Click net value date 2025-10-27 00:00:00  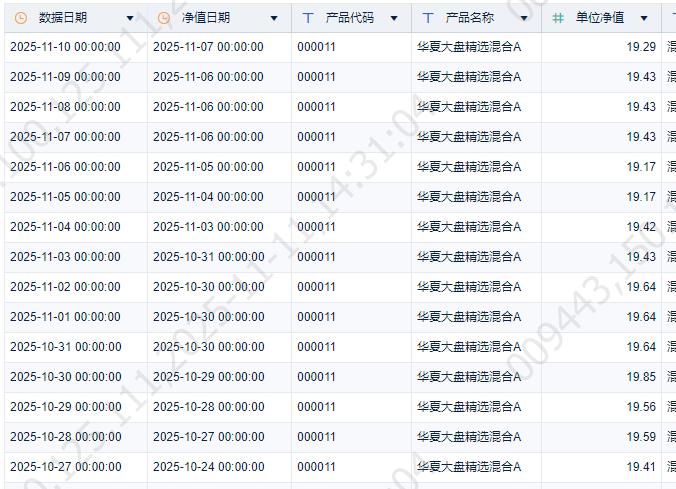(x=209, y=437)
